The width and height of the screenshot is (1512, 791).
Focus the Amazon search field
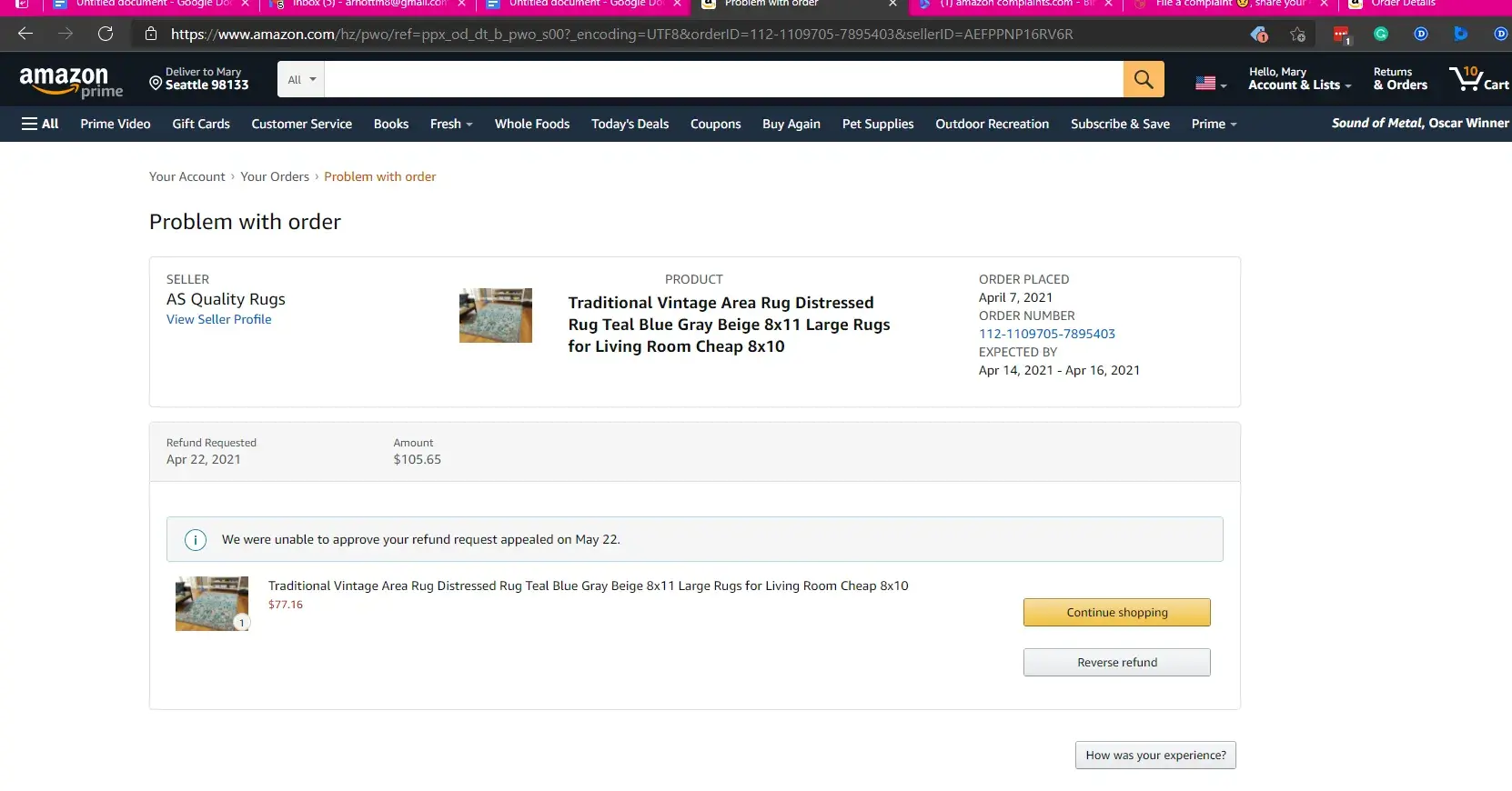(723, 79)
